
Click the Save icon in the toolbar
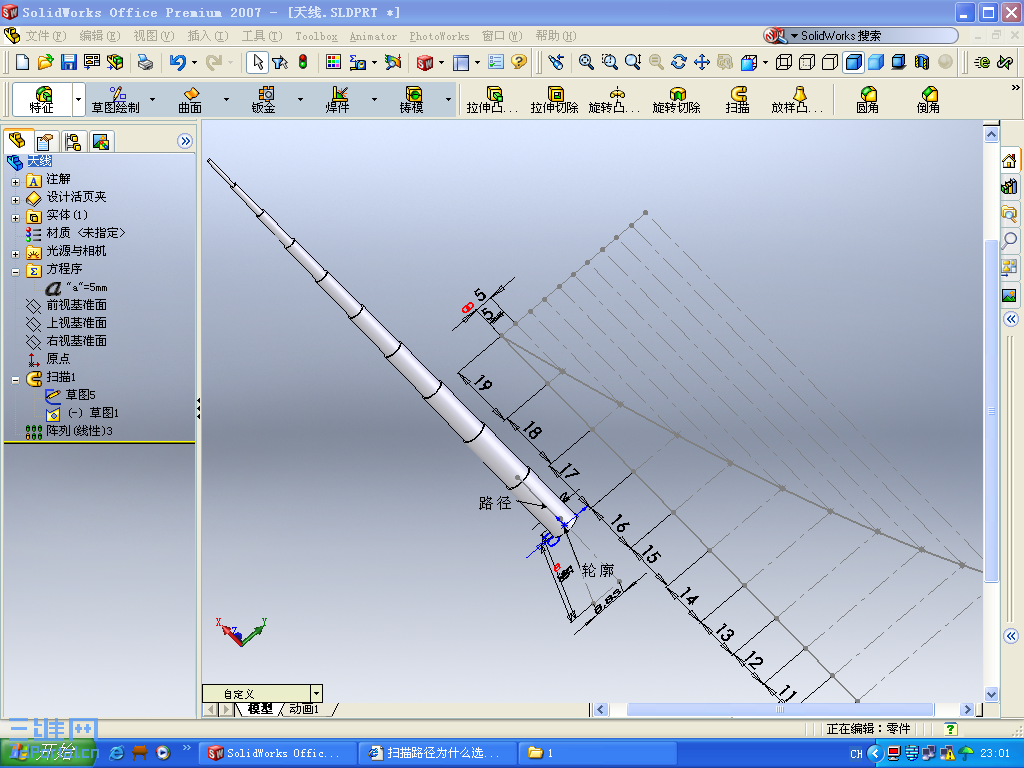[x=68, y=61]
